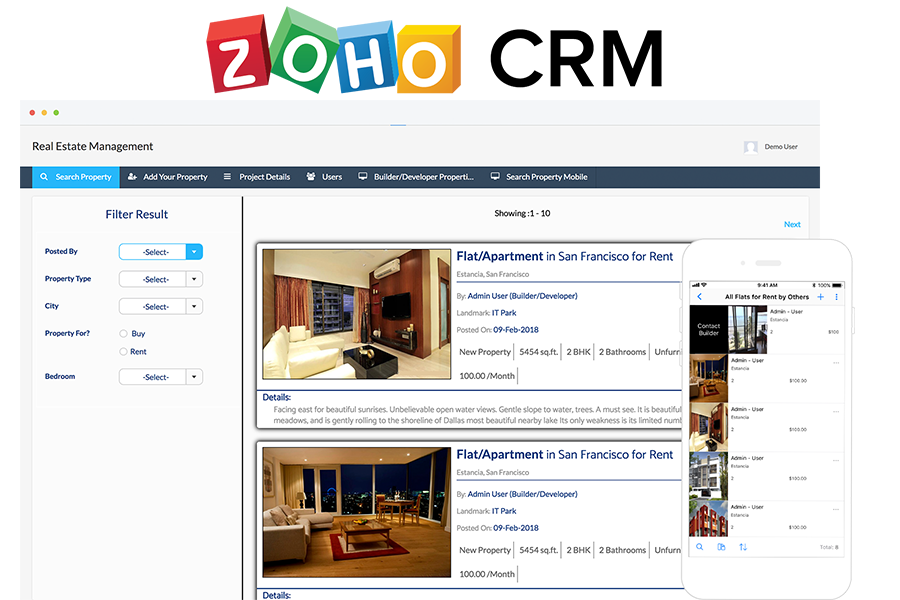Open the Property Type dropdown arrow
The image size is (900, 600).
(x=194, y=279)
